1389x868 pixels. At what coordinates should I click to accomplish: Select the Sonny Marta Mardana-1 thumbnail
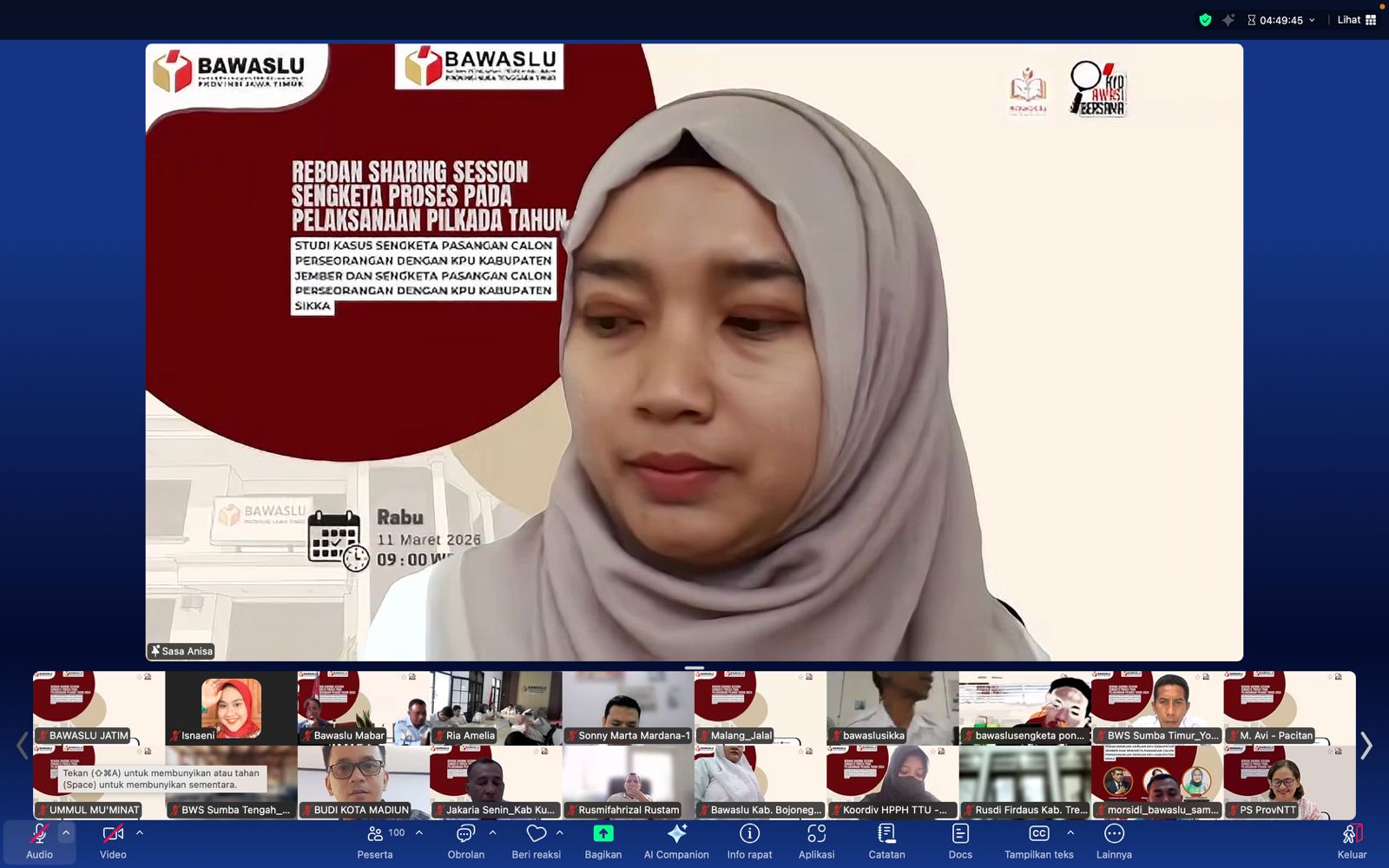pos(628,707)
